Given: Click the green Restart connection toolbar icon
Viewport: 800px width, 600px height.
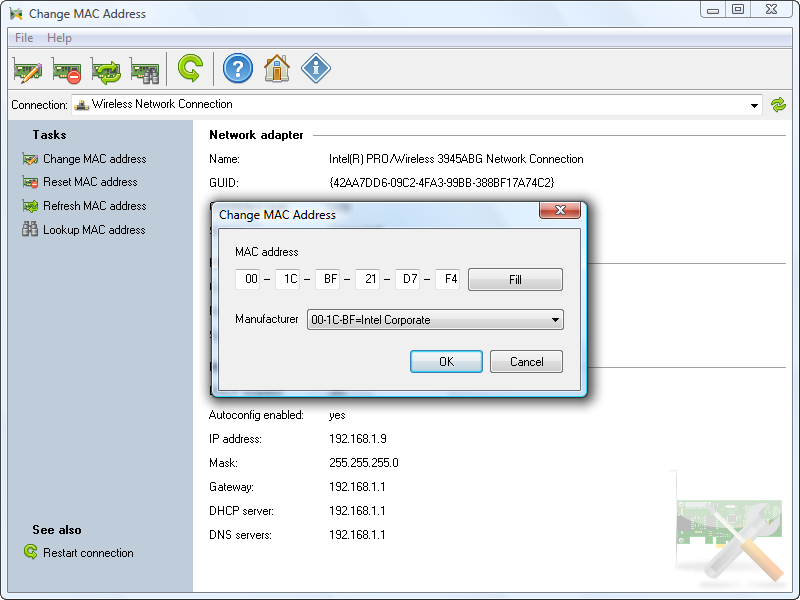Looking at the screenshot, I should pos(190,69).
